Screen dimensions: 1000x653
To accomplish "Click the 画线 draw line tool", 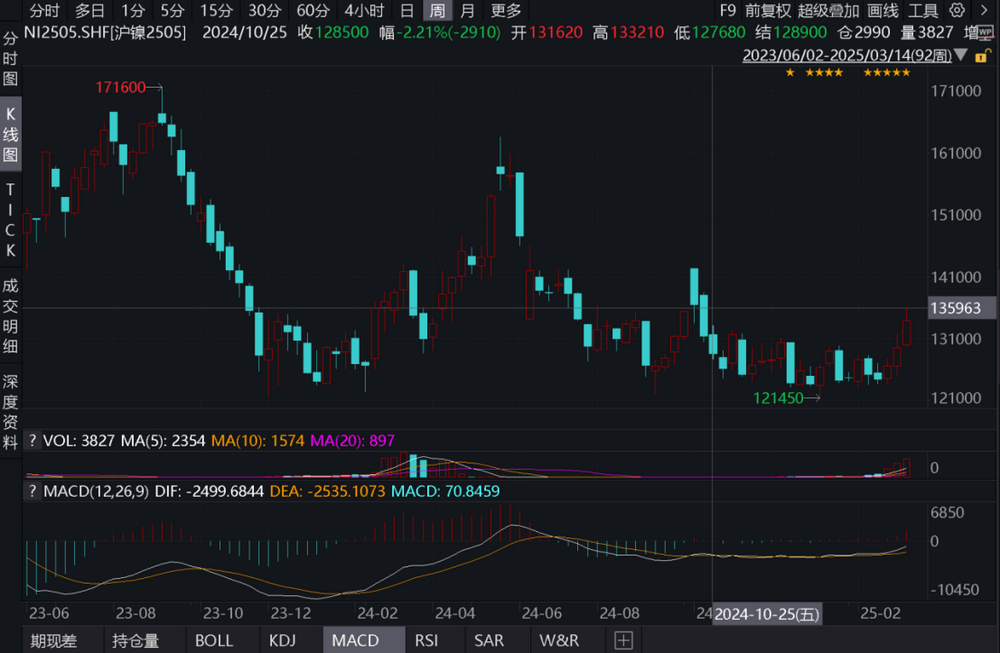I will pos(882,11).
